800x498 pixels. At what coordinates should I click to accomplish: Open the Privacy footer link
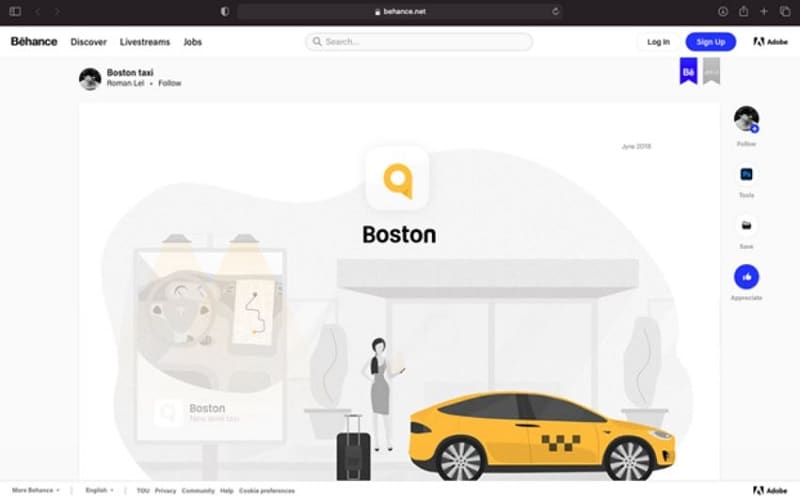pyautogui.click(x=165, y=491)
